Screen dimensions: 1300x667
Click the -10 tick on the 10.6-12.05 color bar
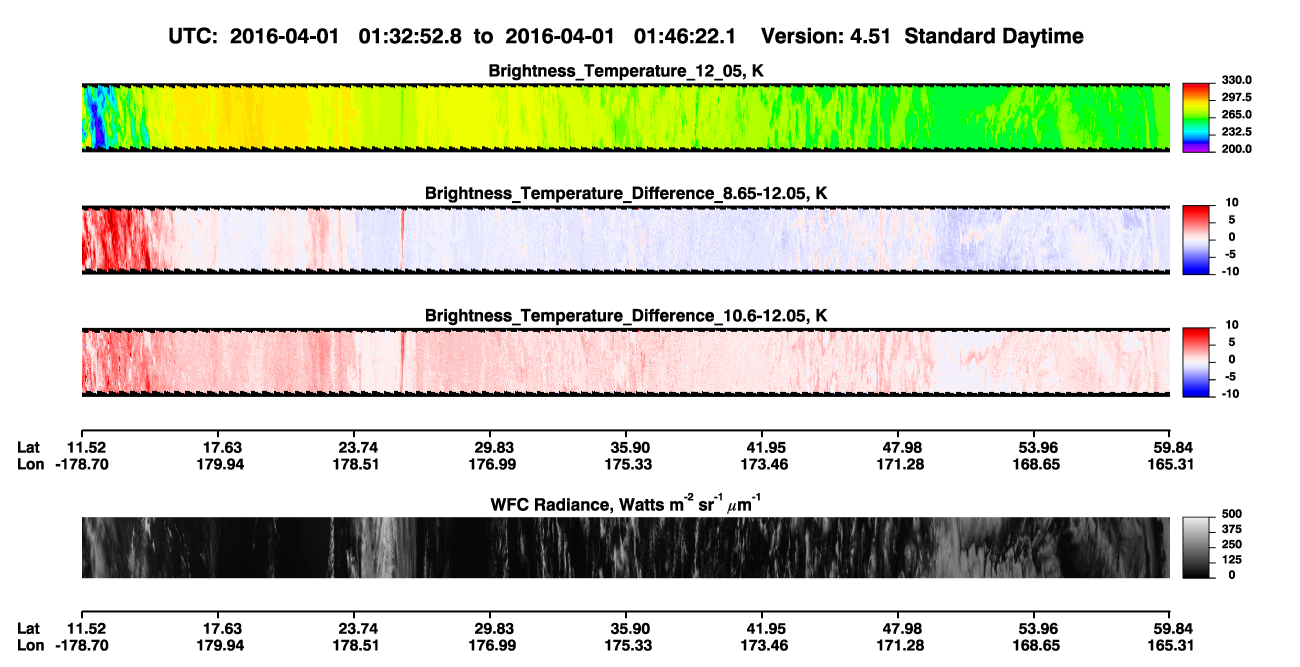coord(1229,394)
